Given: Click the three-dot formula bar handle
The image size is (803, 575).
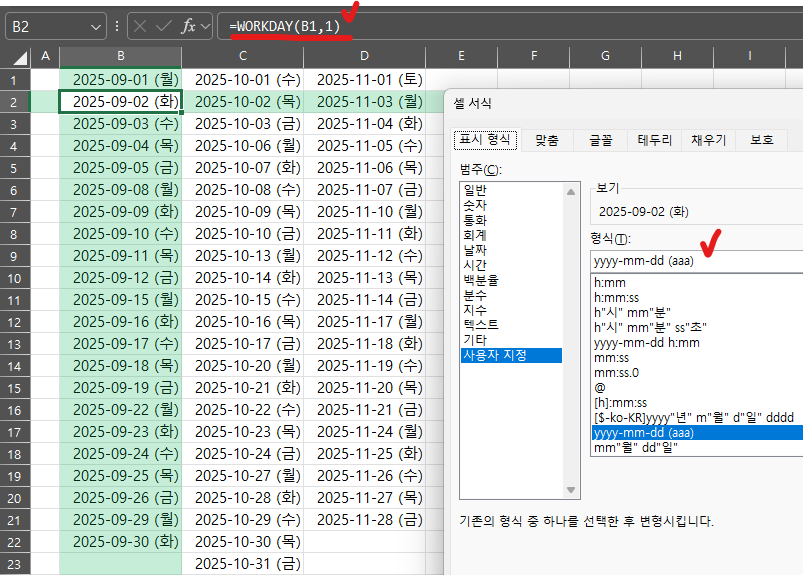Looking at the screenshot, I should point(117,27).
